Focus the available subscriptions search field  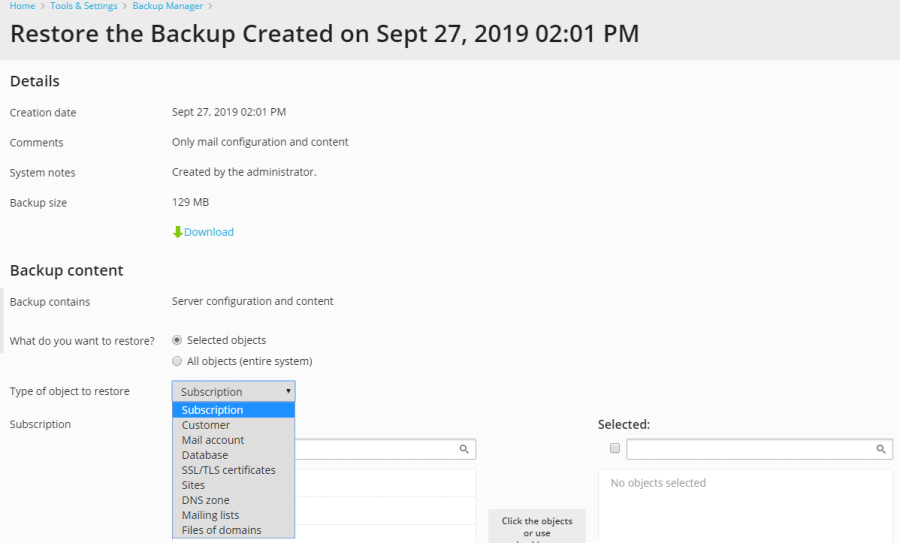coord(385,449)
